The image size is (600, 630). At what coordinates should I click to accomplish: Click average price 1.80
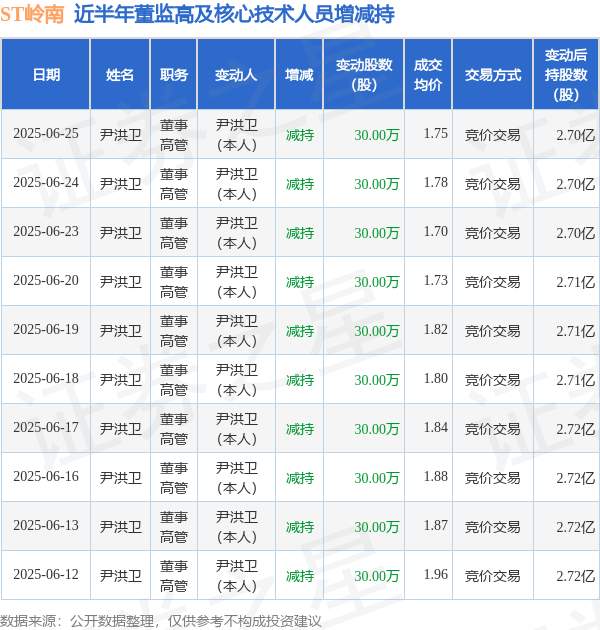point(436,379)
